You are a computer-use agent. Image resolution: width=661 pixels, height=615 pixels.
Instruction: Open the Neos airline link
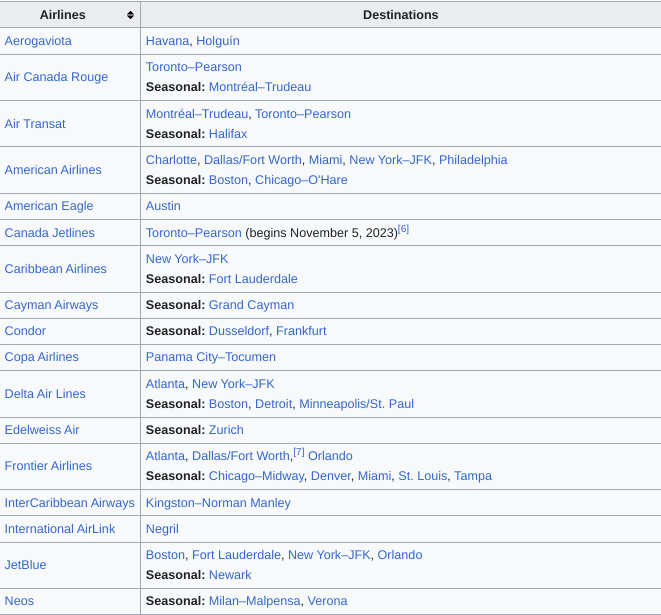pos(19,602)
